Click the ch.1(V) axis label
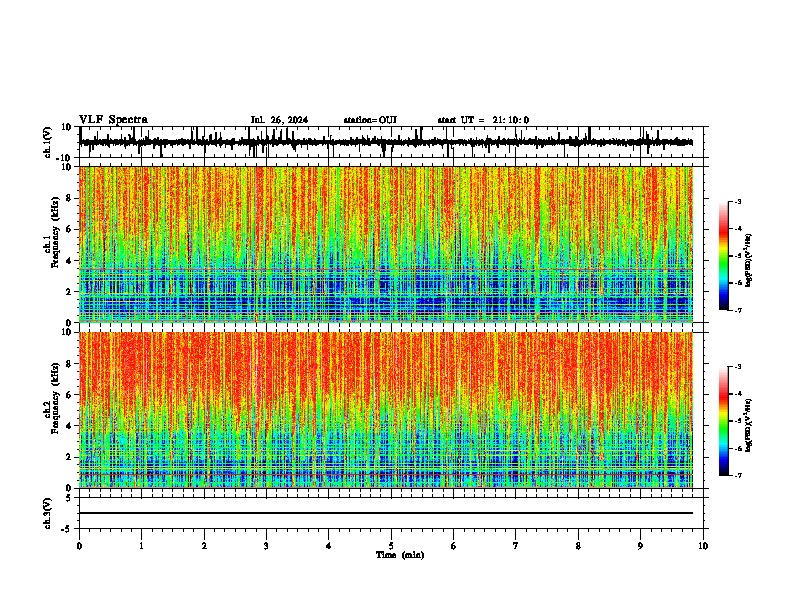Screen dimensions: 792x612 47,142
